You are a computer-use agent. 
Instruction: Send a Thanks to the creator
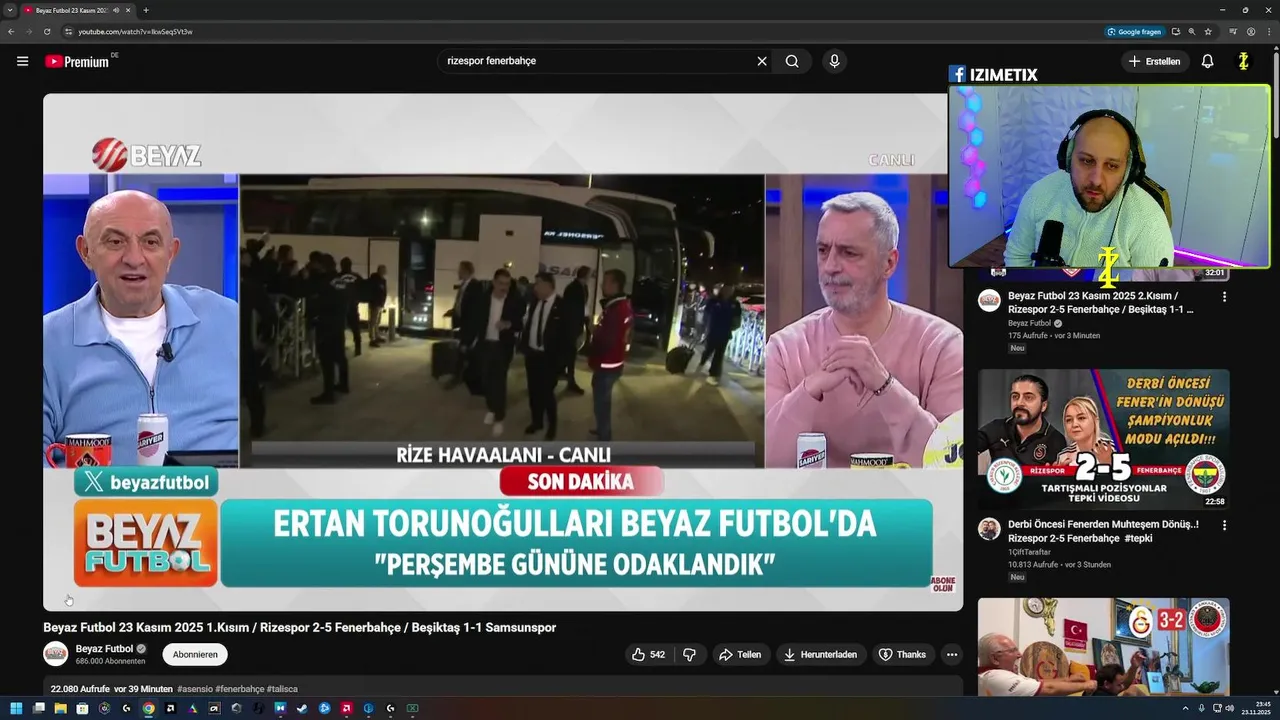[x=902, y=654]
